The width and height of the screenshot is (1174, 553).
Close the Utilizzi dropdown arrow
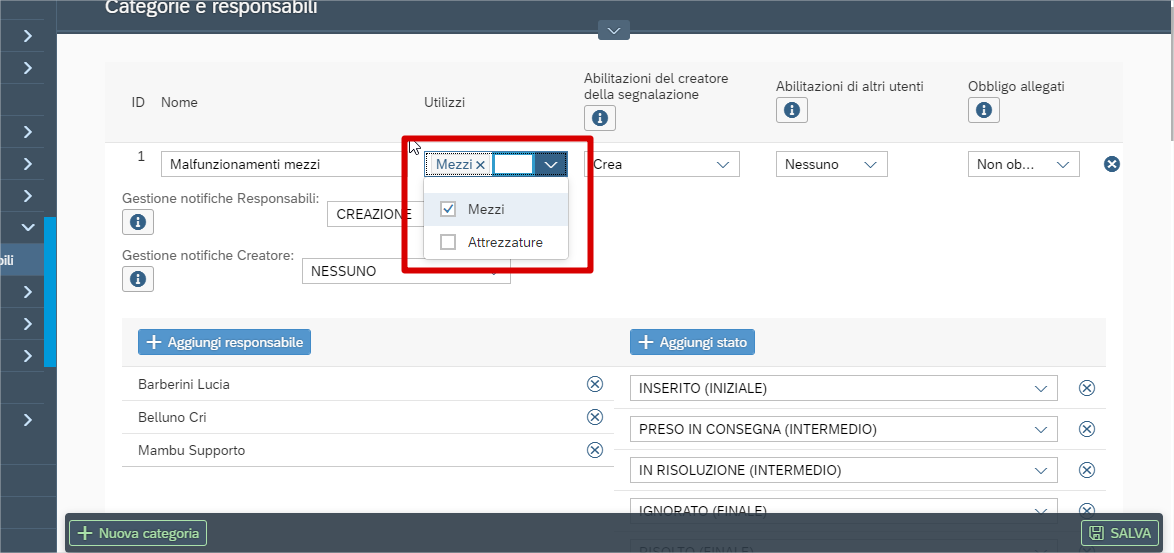click(x=551, y=164)
